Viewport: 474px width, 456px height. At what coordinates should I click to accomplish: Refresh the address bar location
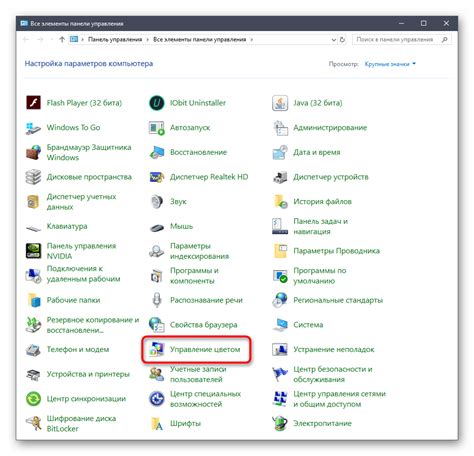tap(342, 40)
